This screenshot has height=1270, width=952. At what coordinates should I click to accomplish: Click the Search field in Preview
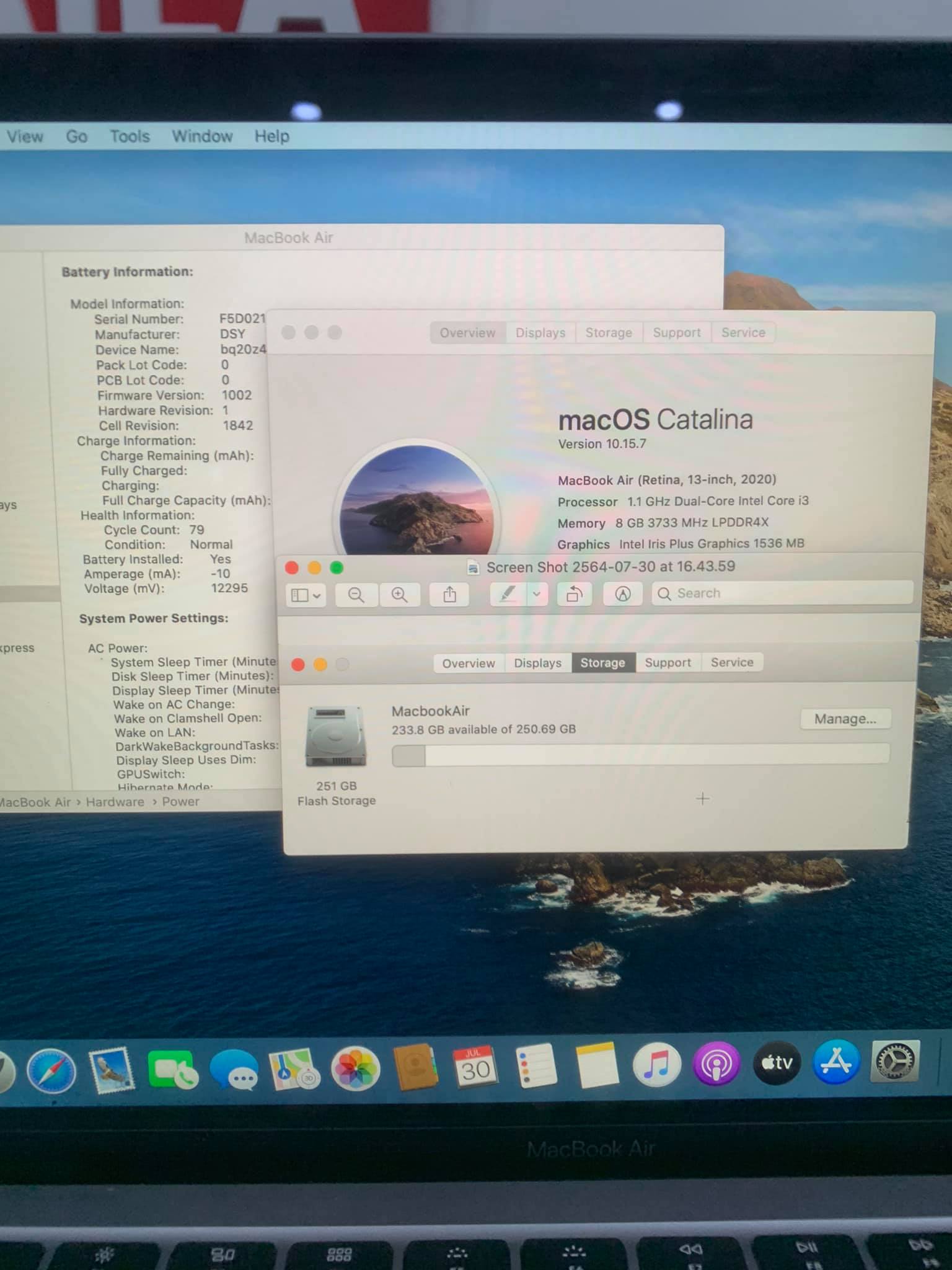[782, 593]
